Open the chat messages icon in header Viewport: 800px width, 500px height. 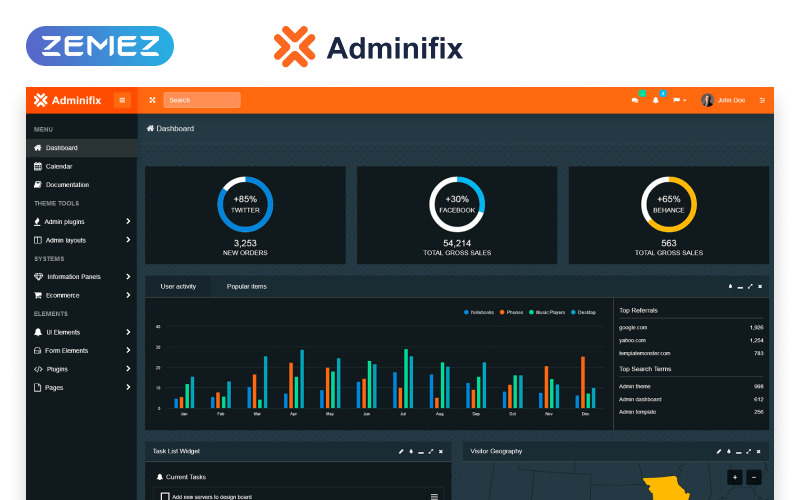[635, 100]
